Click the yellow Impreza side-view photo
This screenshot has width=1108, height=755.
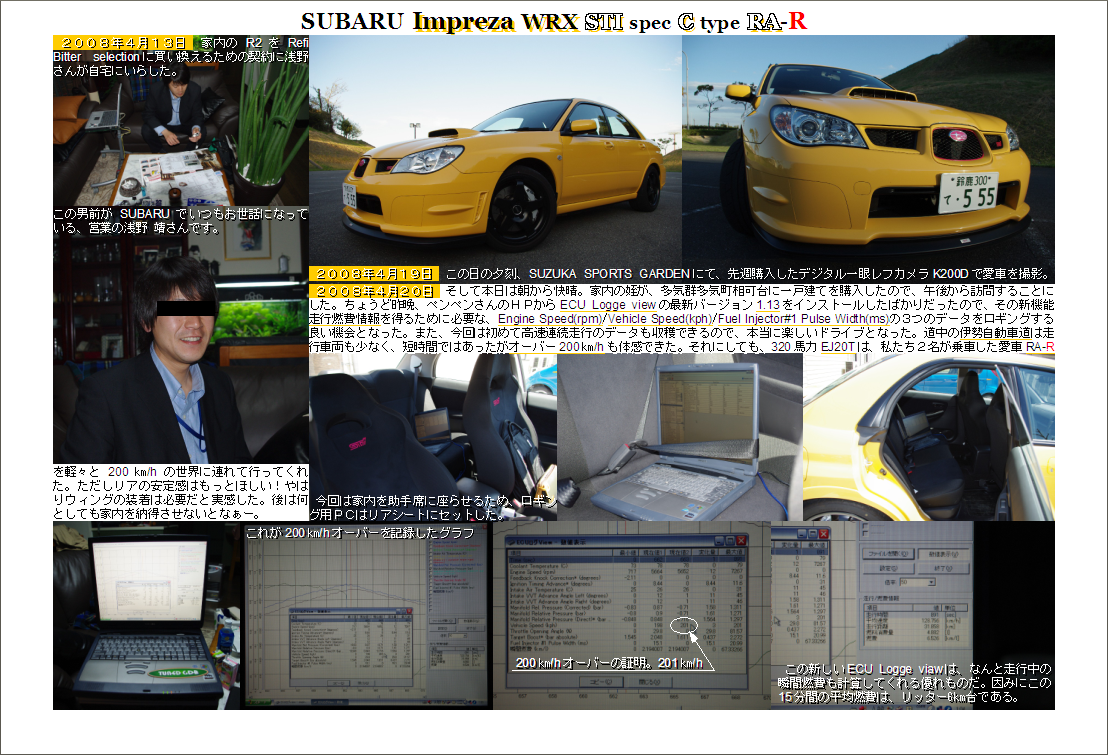(x=495, y=150)
